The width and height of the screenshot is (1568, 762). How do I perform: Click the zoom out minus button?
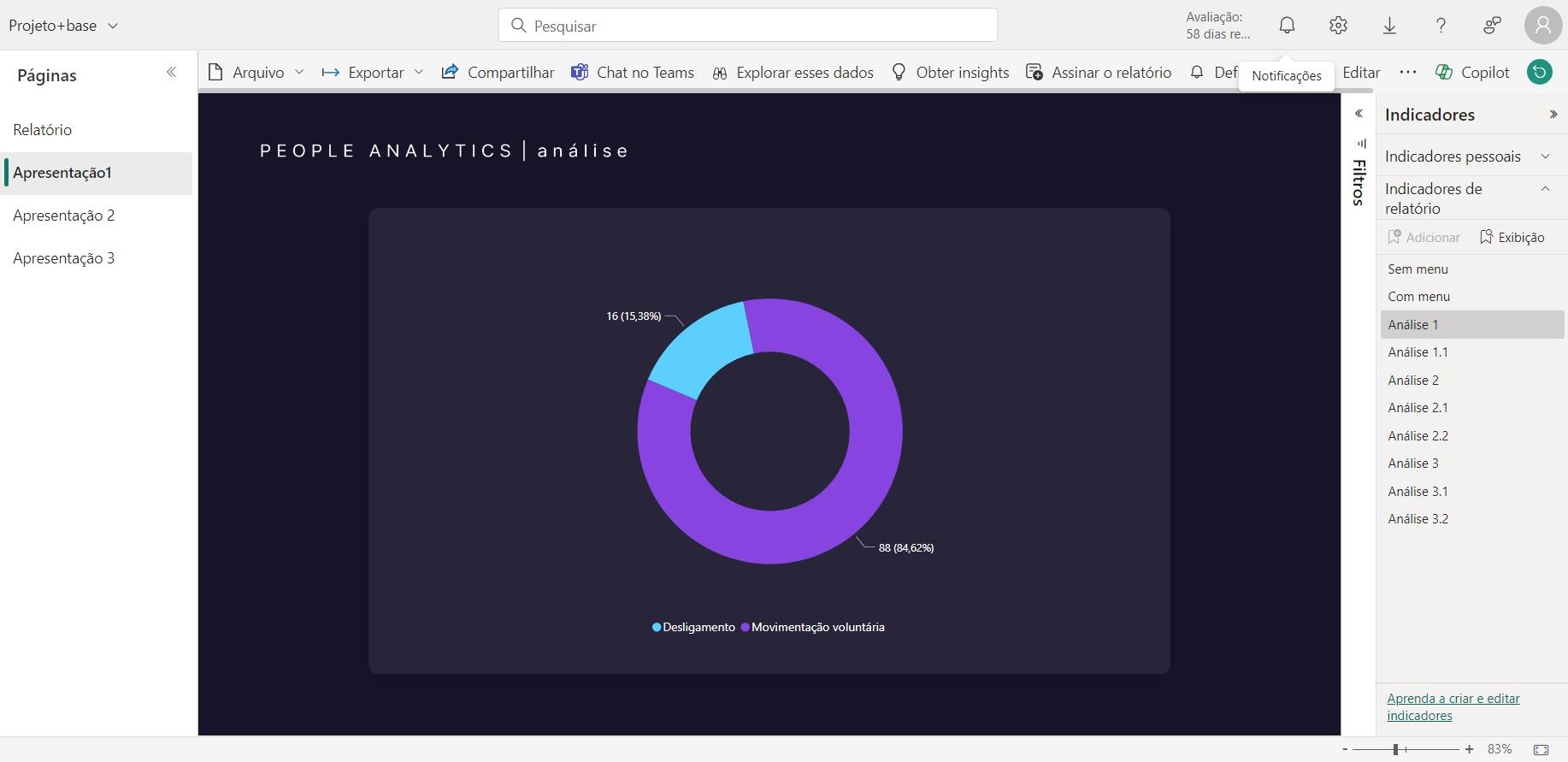[x=1345, y=749]
